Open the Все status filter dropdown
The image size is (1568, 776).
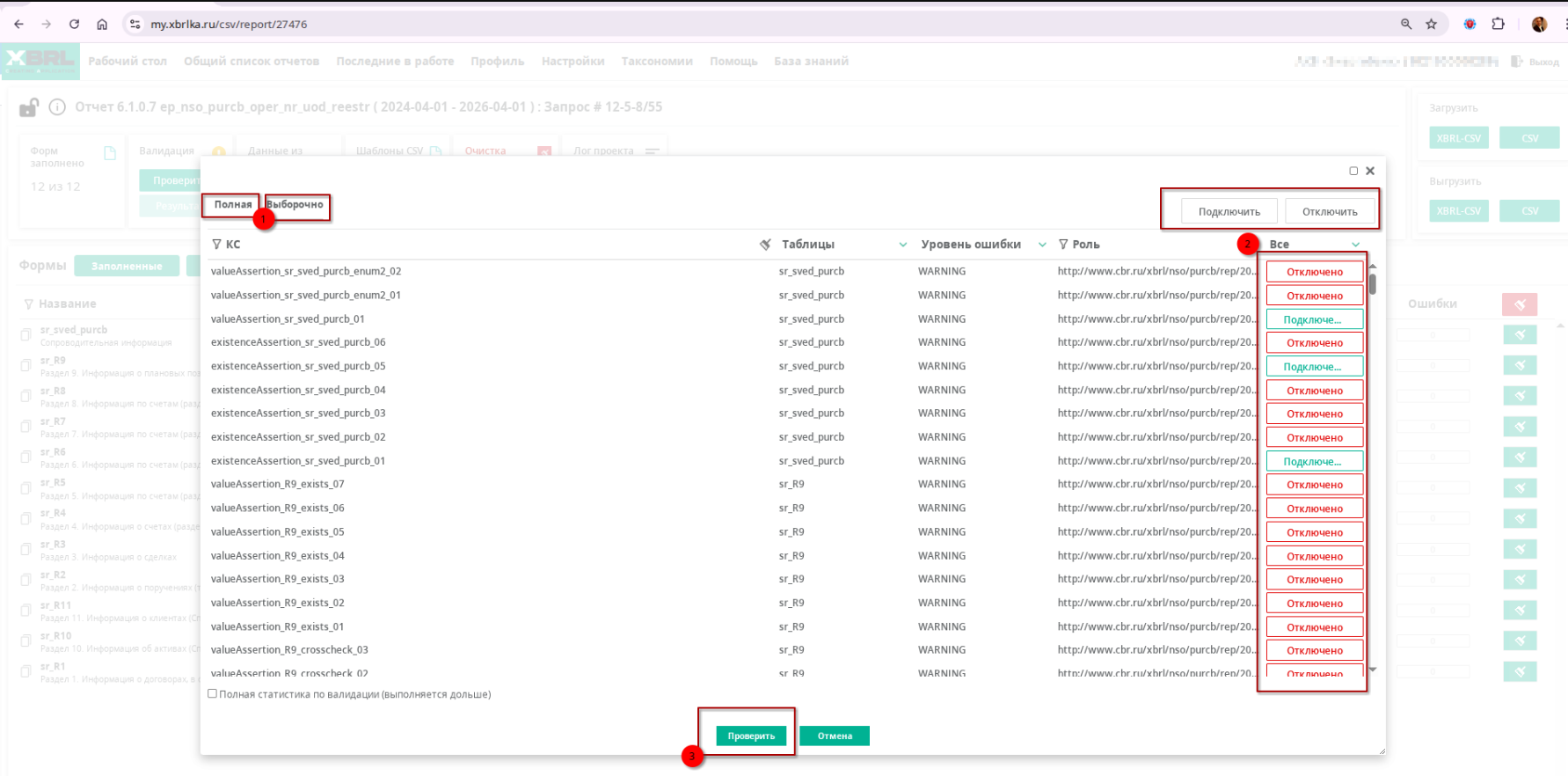pyautogui.click(x=1355, y=245)
